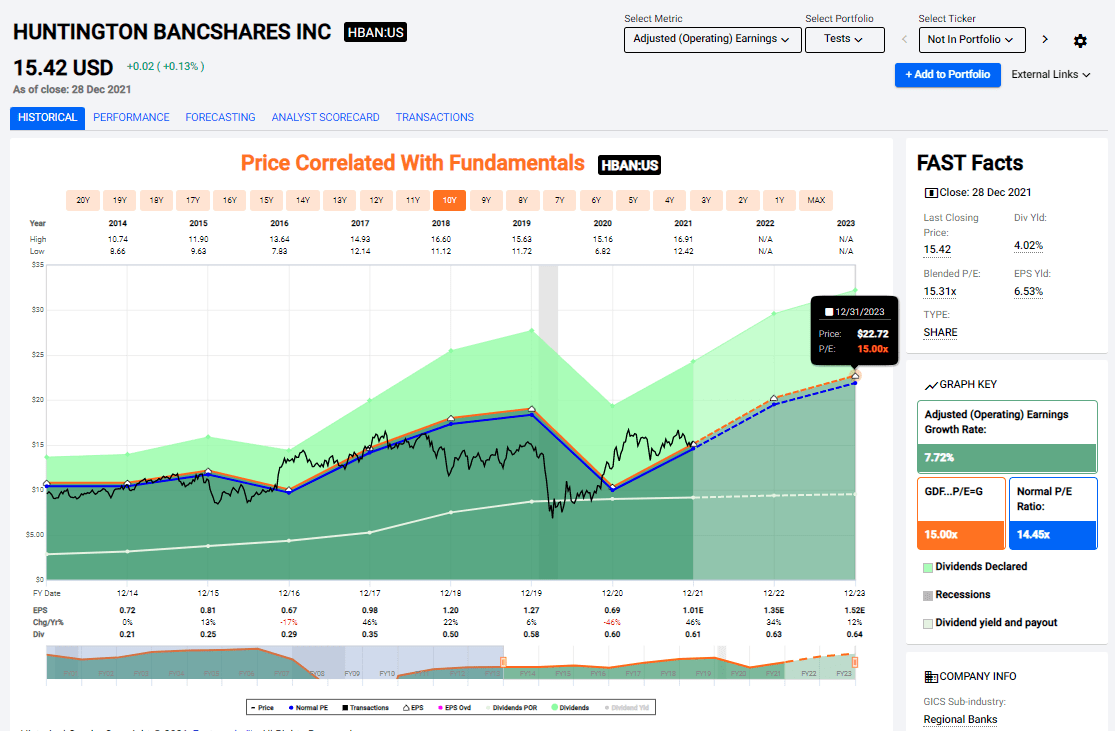1115x731 pixels.
Task: Click the EPS Yld 6.53% value
Action: pos(1028,292)
